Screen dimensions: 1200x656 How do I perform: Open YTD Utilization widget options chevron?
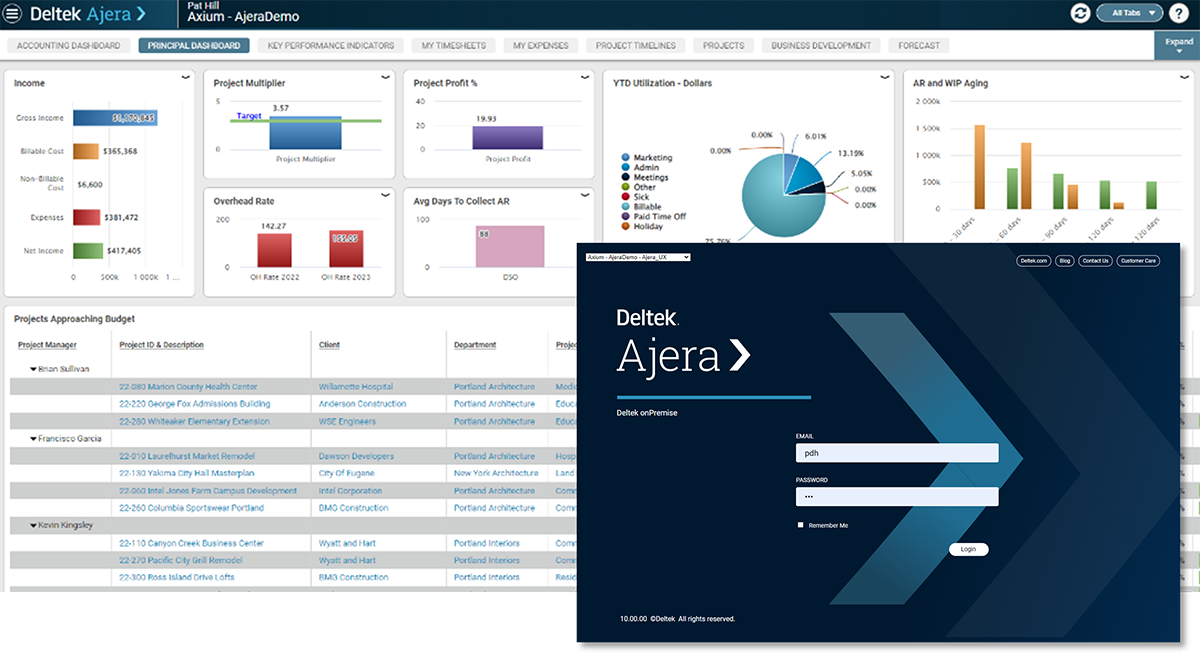click(884, 78)
